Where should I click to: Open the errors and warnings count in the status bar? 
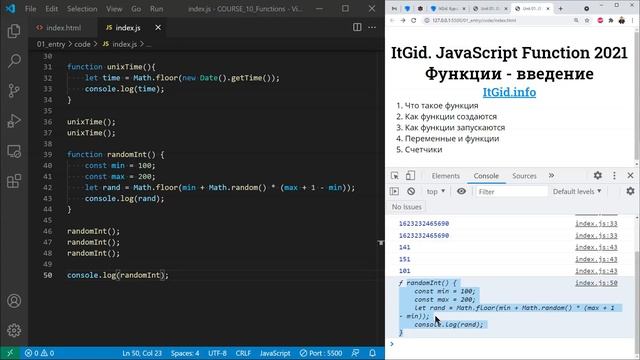coord(39,353)
